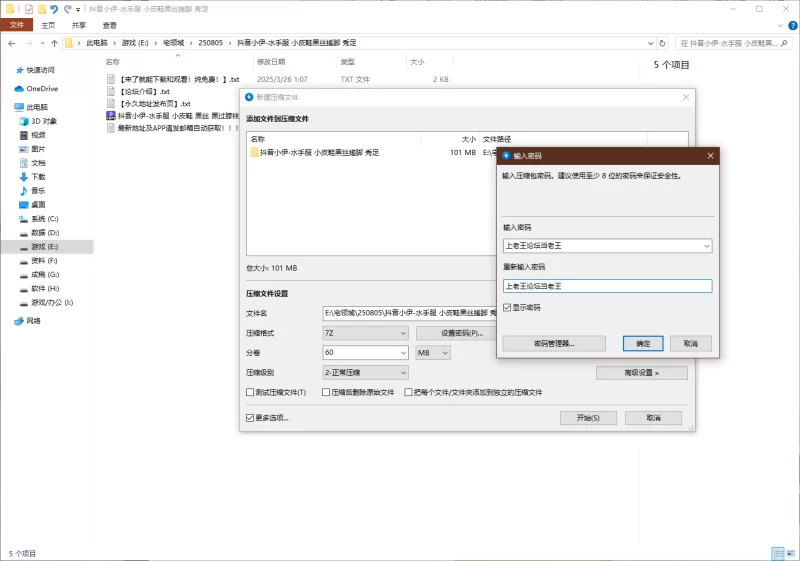This screenshot has width=800, height=561.
Task: Click 取消 in 新建压缩文件 dialog
Action: click(x=654, y=418)
